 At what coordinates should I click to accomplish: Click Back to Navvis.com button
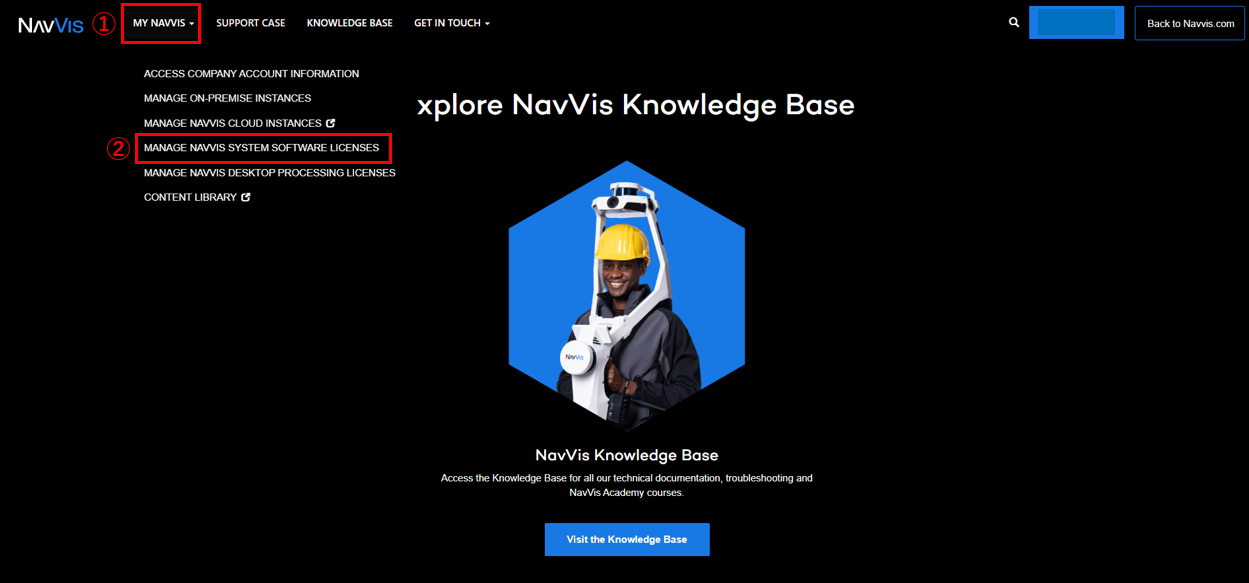coord(1190,23)
